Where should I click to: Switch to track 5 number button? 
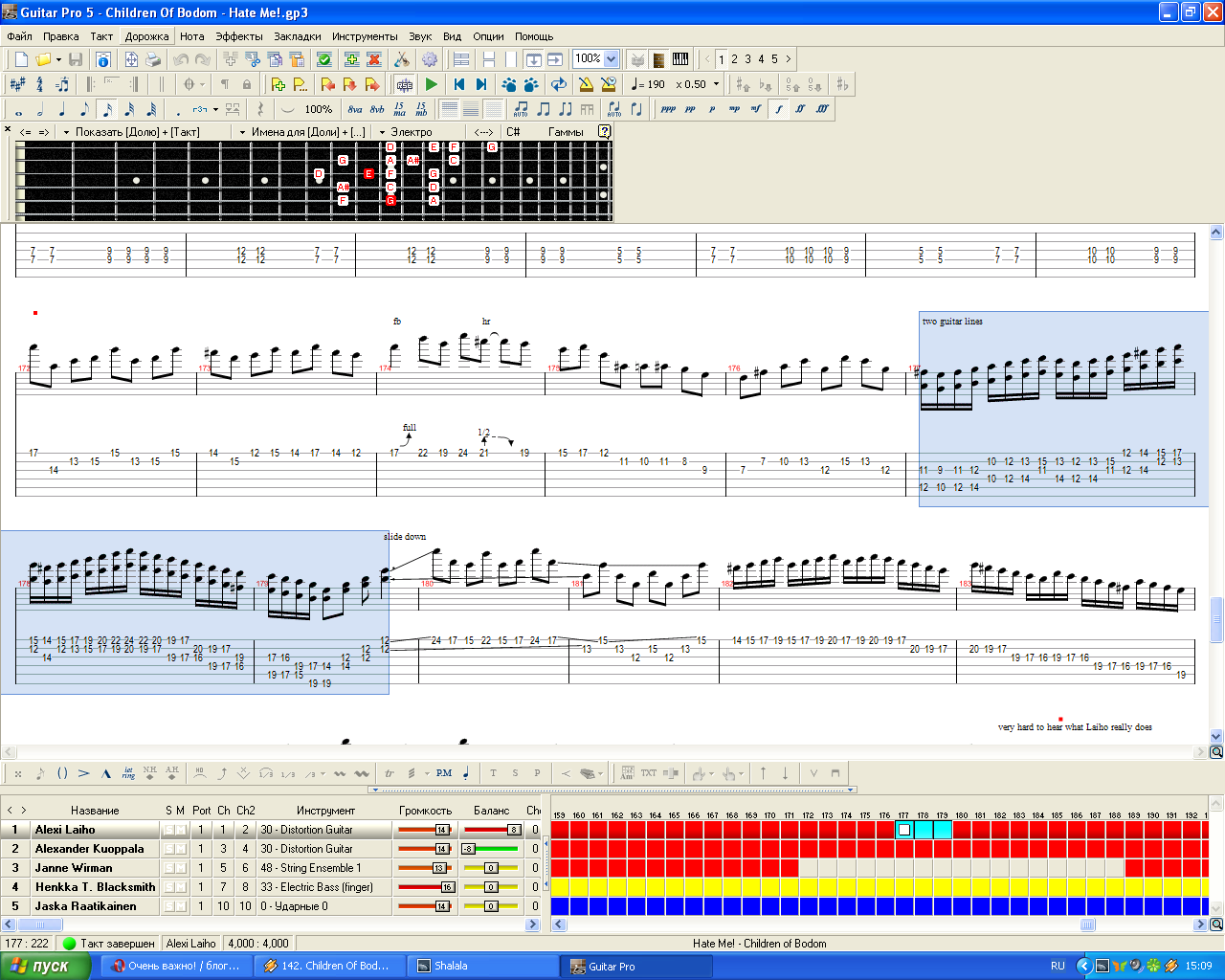pyautogui.click(x=775, y=59)
